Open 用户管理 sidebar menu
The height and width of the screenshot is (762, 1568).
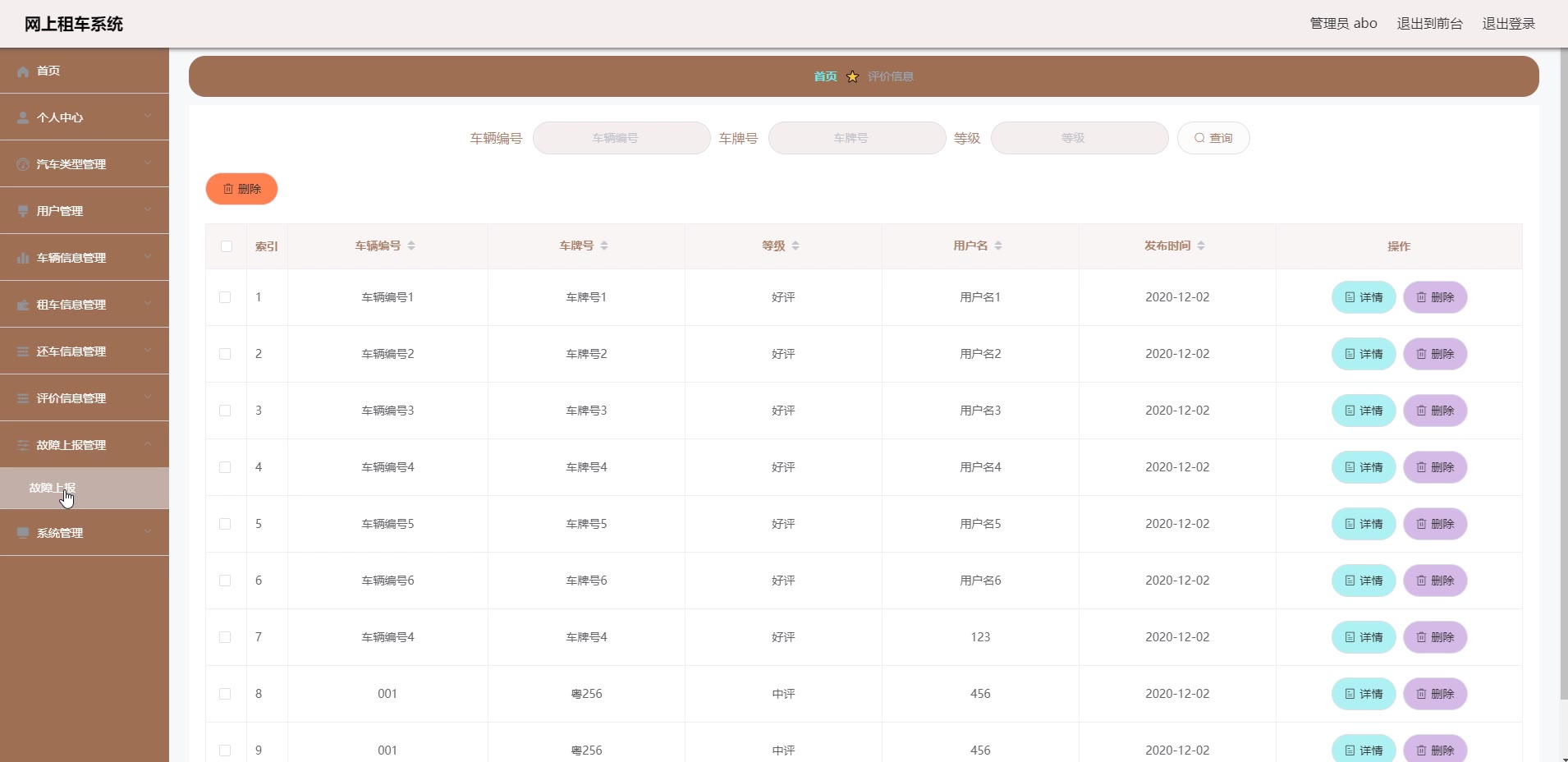point(85,211)
